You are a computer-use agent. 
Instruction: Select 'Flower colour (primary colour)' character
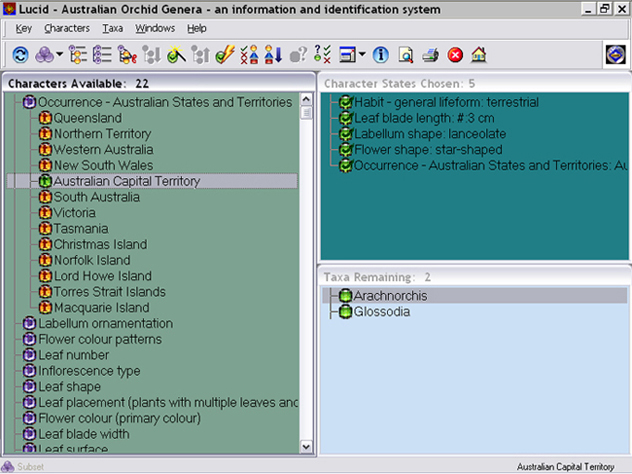[x=119, y=418]
